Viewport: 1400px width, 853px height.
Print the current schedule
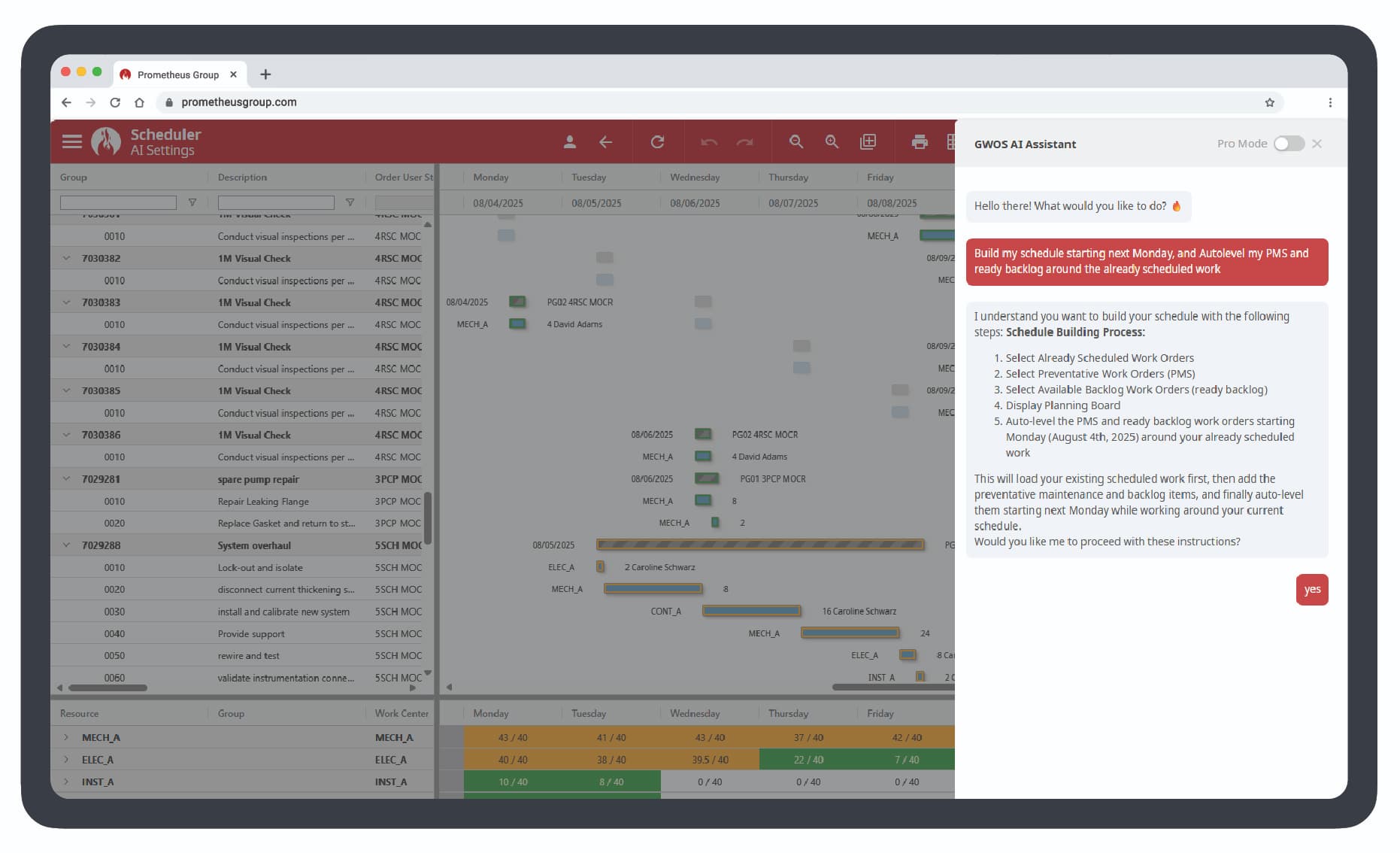(x=920, y=141)
